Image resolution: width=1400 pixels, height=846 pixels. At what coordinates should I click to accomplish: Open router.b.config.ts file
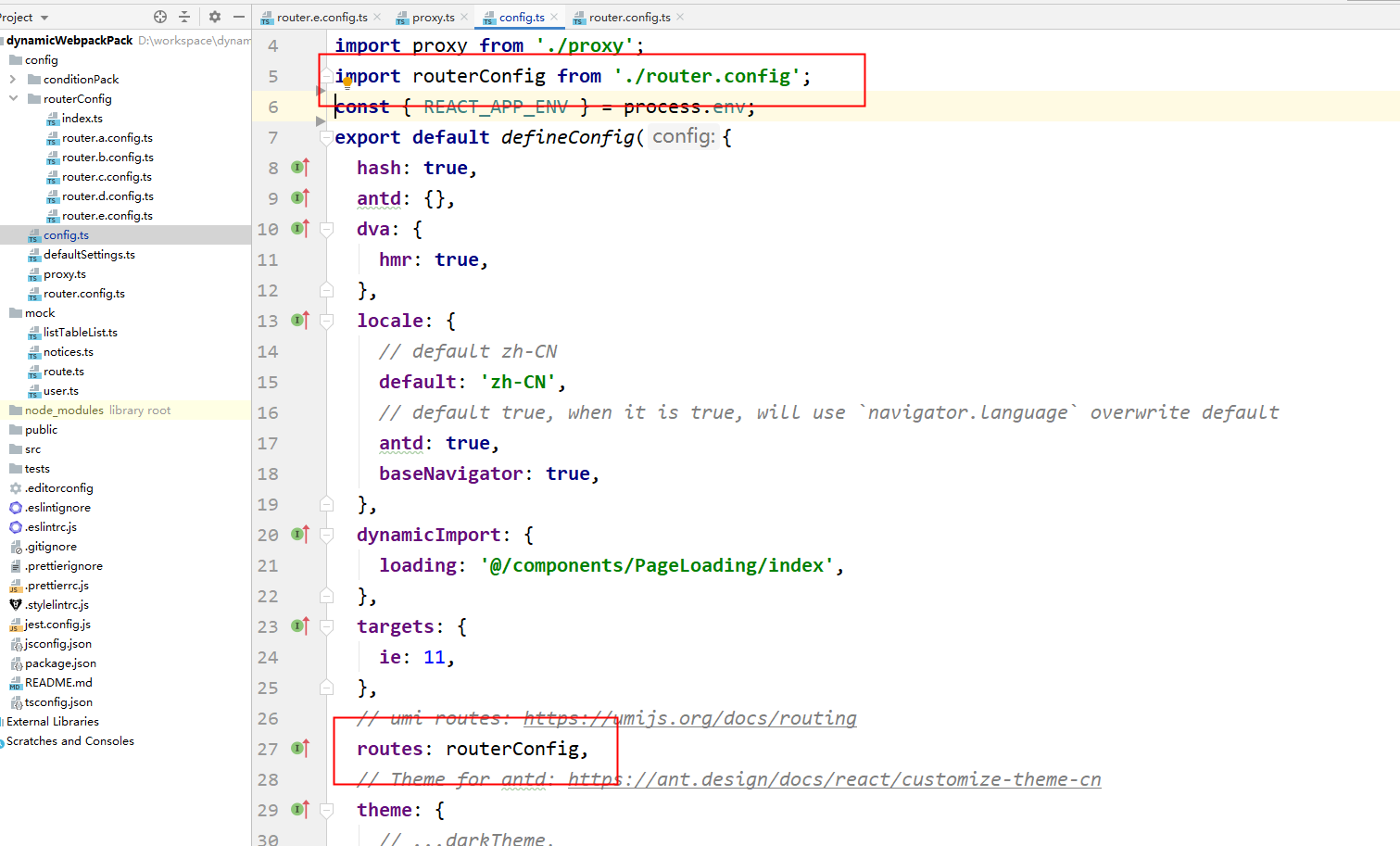pos(107,158)
